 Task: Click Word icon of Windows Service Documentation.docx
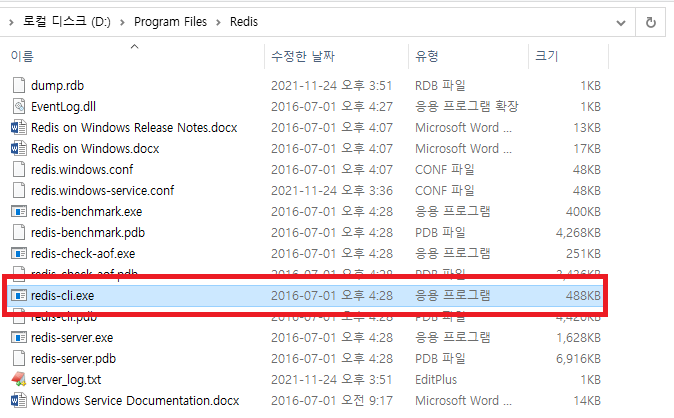(x=18, y=400)
